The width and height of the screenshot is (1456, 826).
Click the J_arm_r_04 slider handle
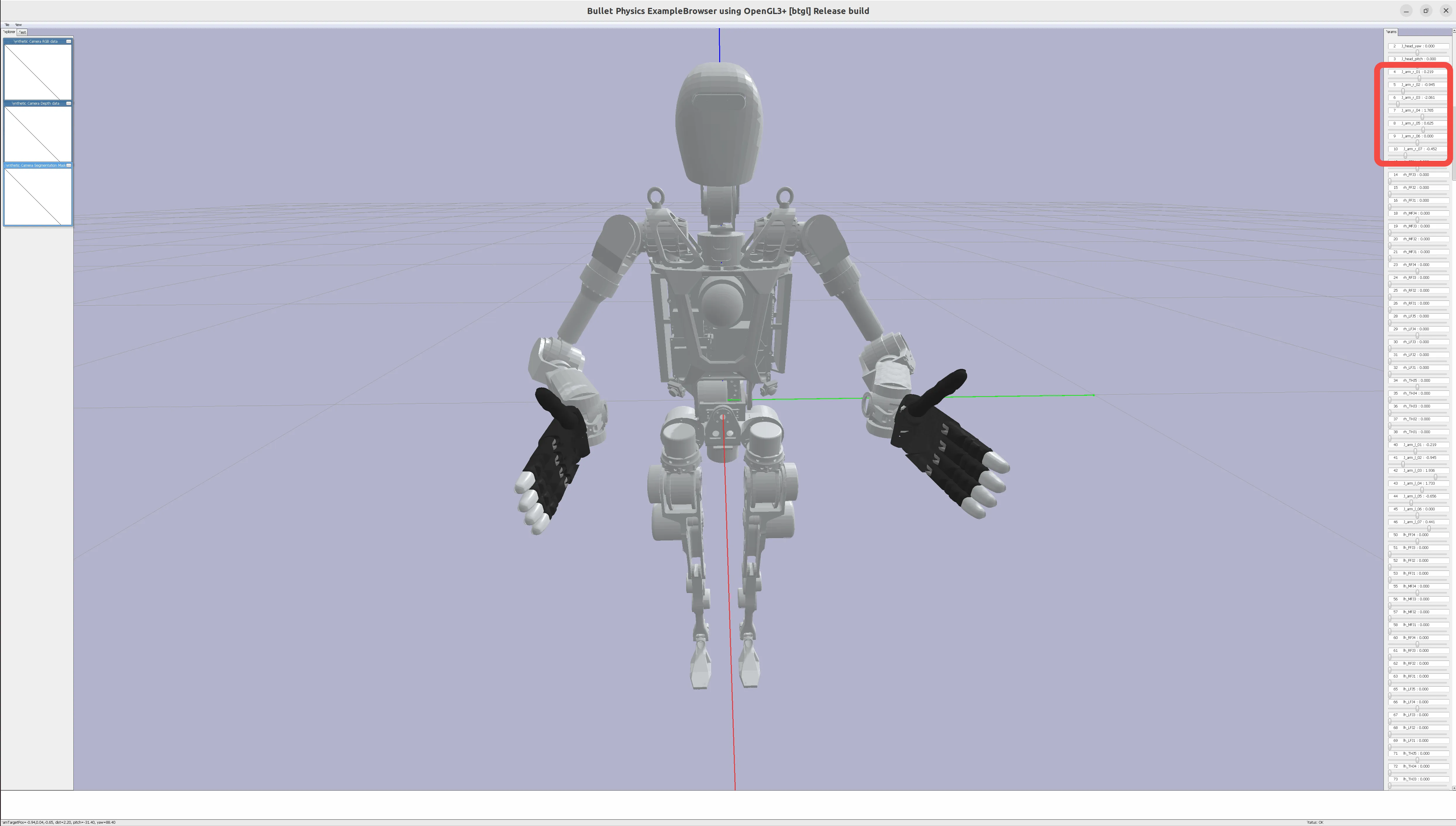tap(1422, 117)
